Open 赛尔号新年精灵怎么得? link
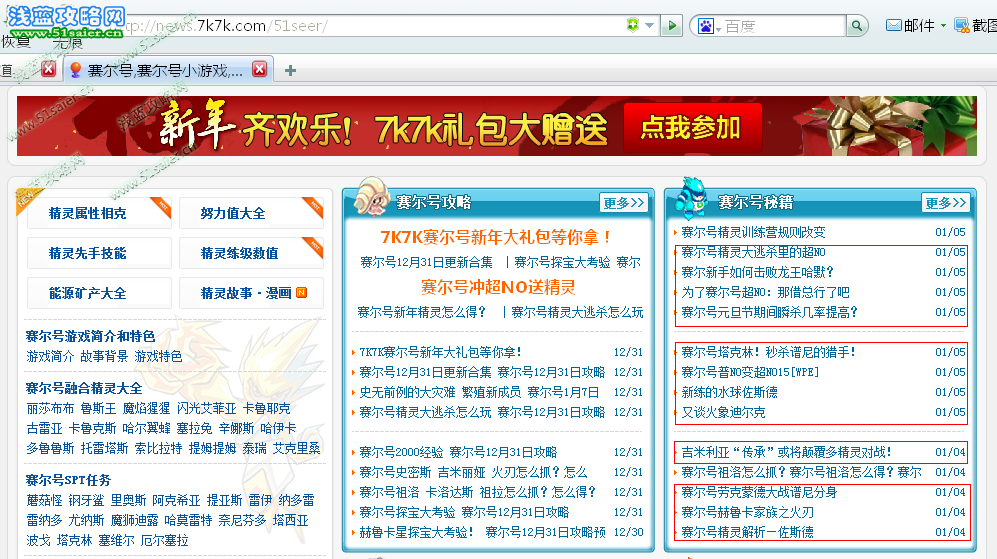The height and width of the screenshot is (559, 997). (x=422, y=312)
